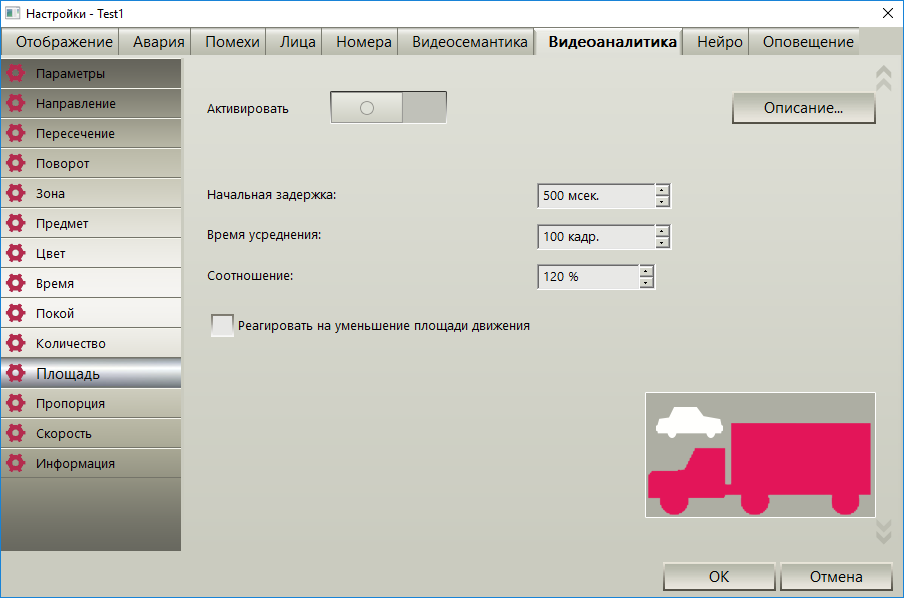Click gear icon beside Поворот
Viewport: 904px width, 598px height.
point(16,163)
